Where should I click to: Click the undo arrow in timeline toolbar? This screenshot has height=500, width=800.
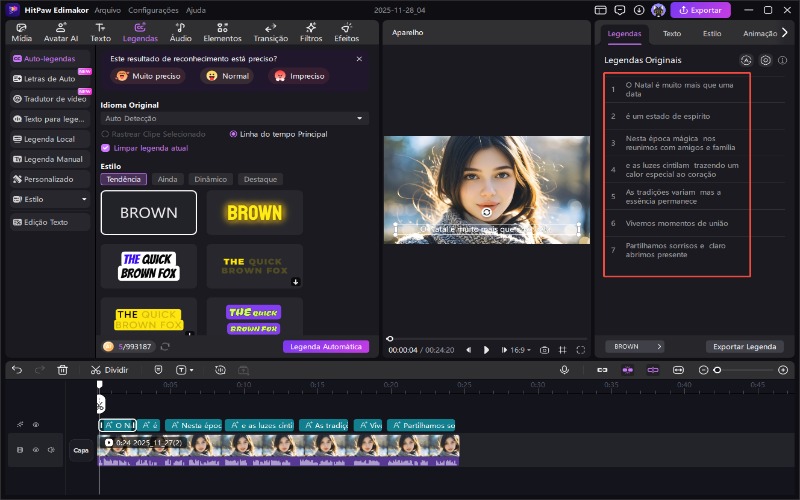17,370
